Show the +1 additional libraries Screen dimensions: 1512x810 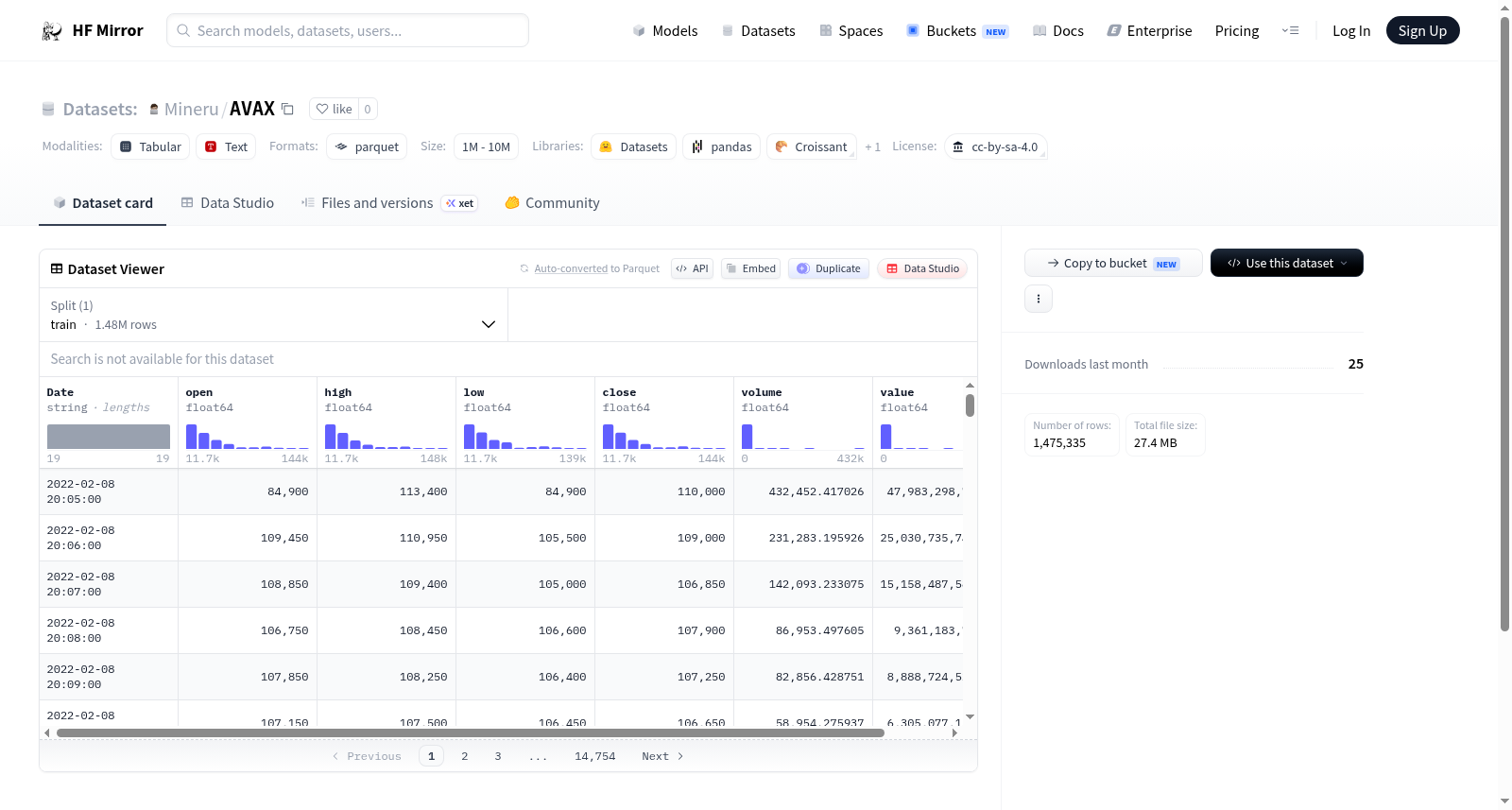872,147
